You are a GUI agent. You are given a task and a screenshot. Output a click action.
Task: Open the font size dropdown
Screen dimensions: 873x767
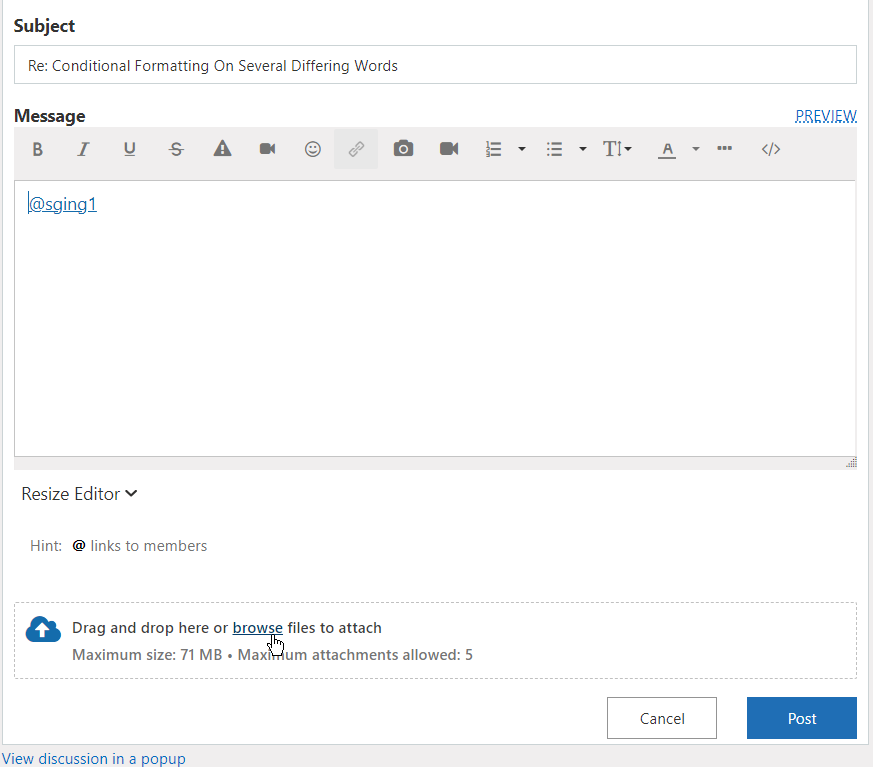pos(617,149)
